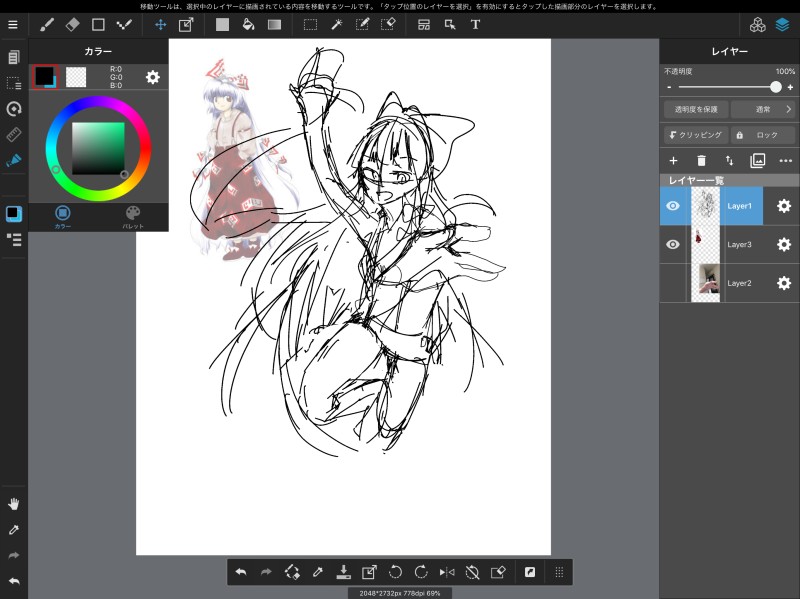Click the Undo arrow in left sidebar
This screenshot has width=800, height=599.
pyautogui.click(x=14, y=581)
